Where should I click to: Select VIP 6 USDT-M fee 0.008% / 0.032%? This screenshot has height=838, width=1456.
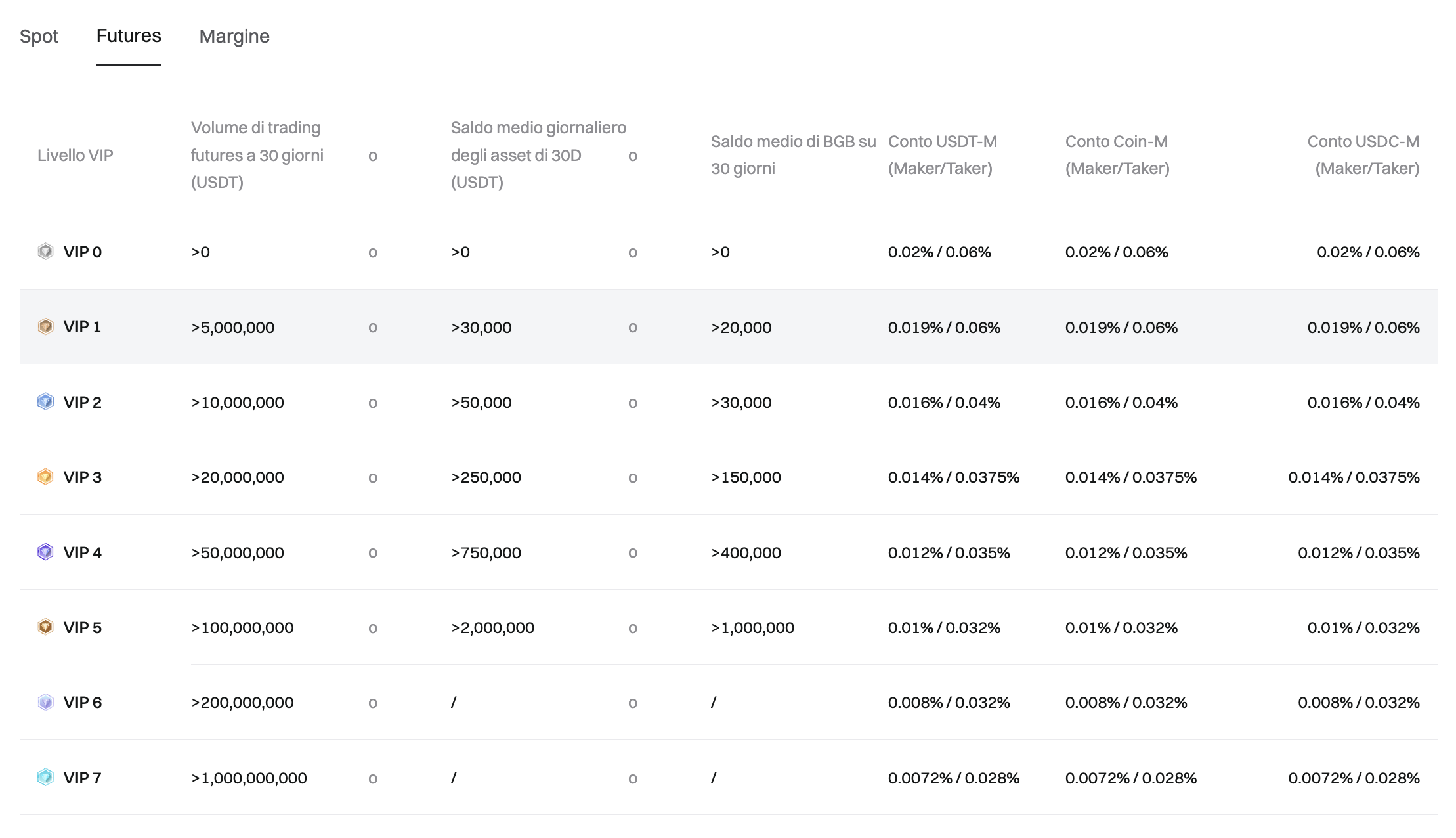[x=949, y=703]
